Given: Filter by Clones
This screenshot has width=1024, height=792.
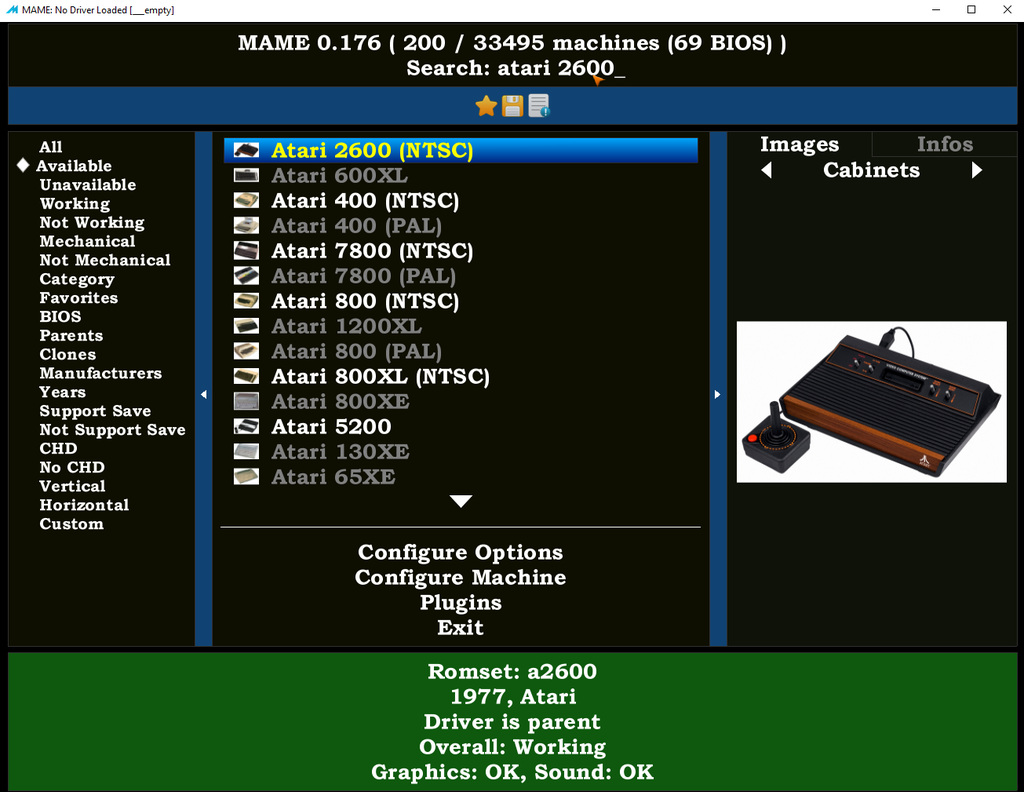Looking at the screenshot, I should coord(68,355).
